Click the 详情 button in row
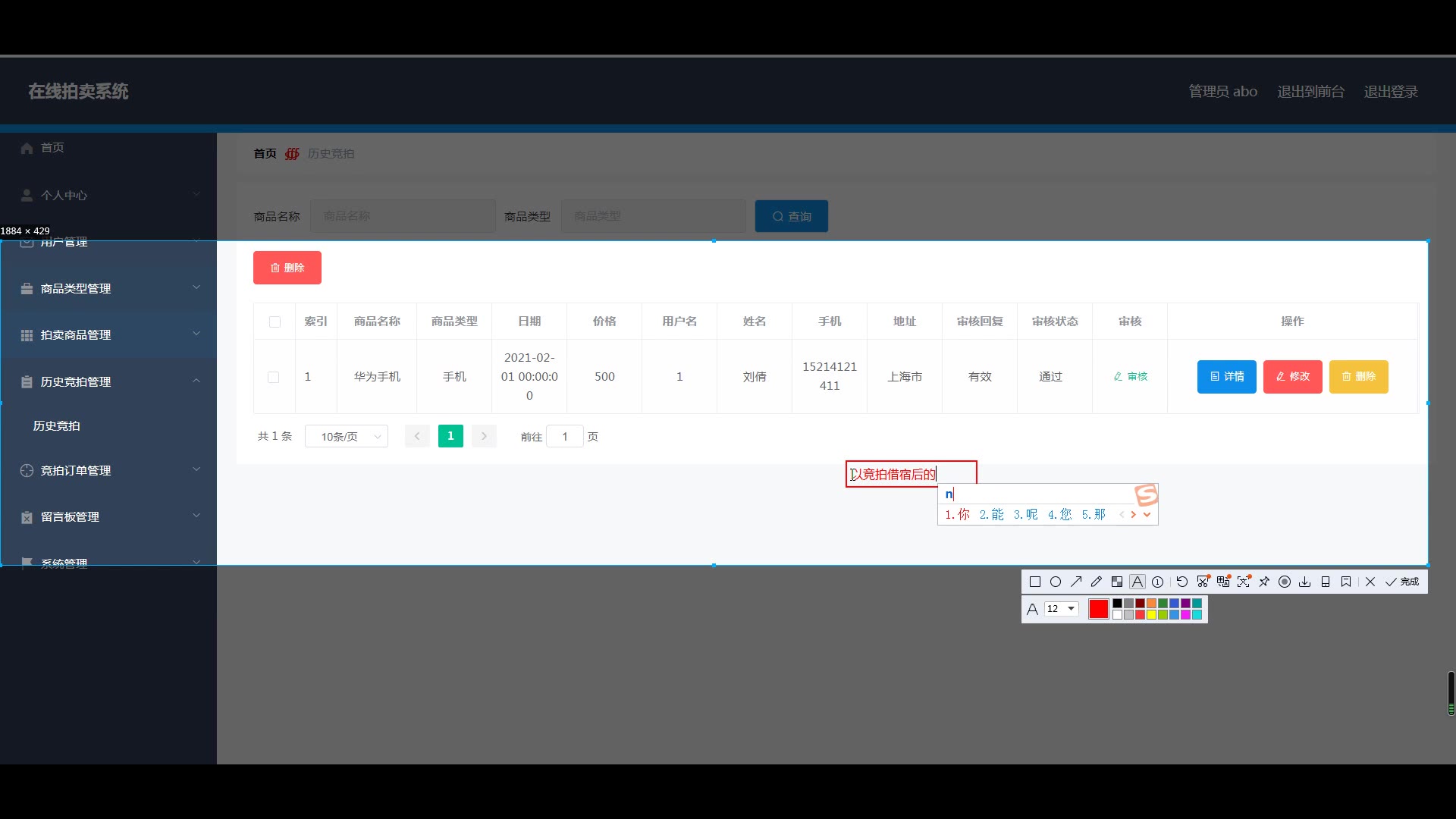1456x819 pixels. (1226, 377)
